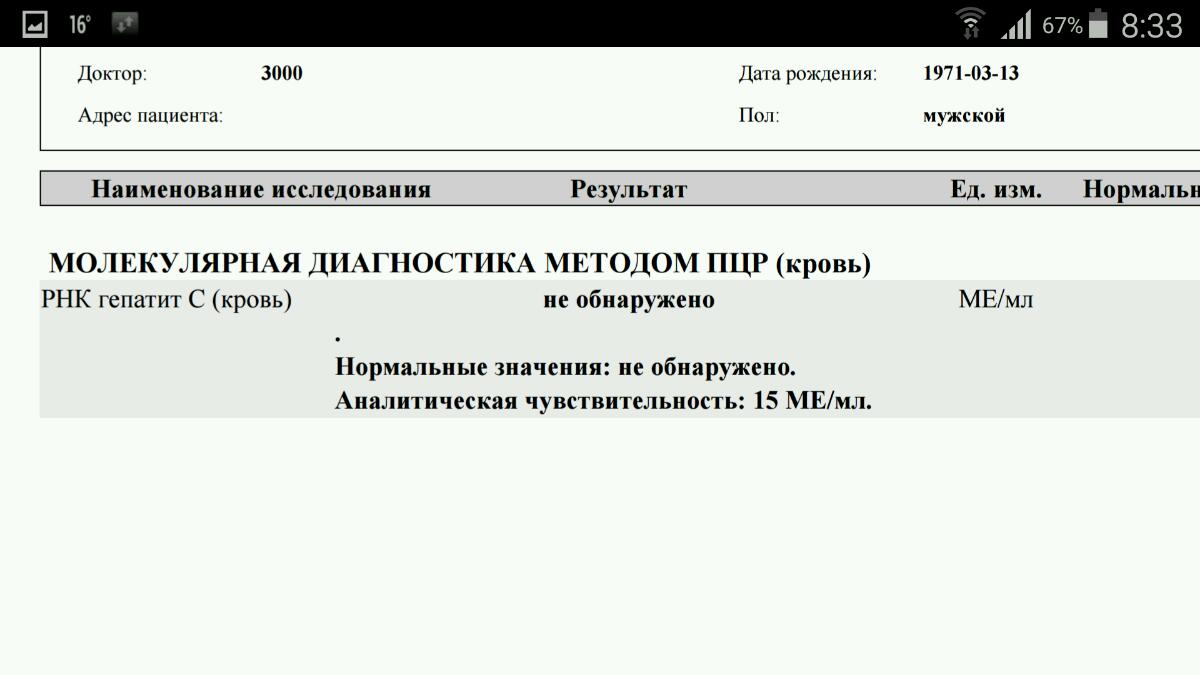
Task: Tap the mobile network signal bars
Action: [1016, 25]
